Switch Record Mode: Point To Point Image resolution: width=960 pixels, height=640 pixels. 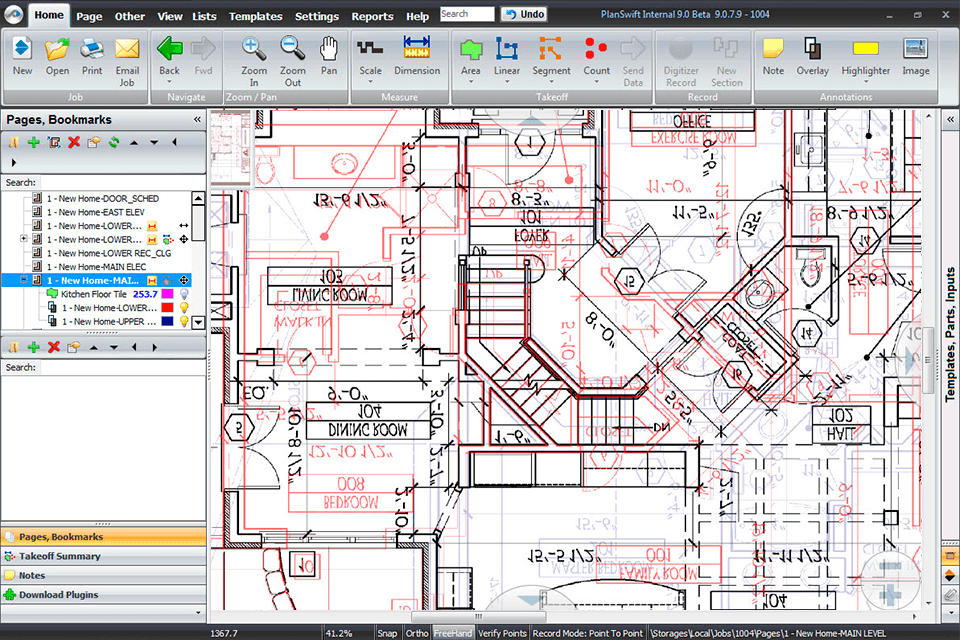588,633
